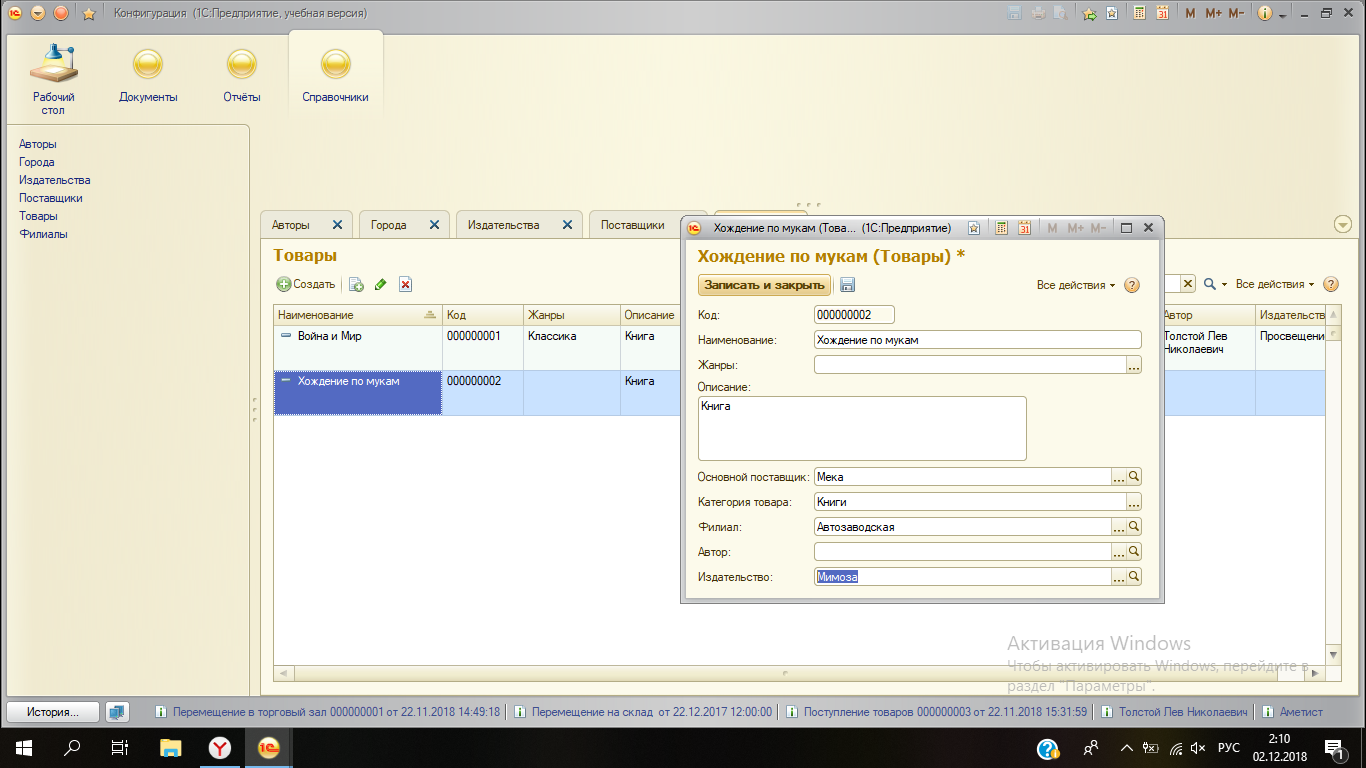Open the calculator from the dialog title bar

pyautogui.click(x=1002, y=228)
